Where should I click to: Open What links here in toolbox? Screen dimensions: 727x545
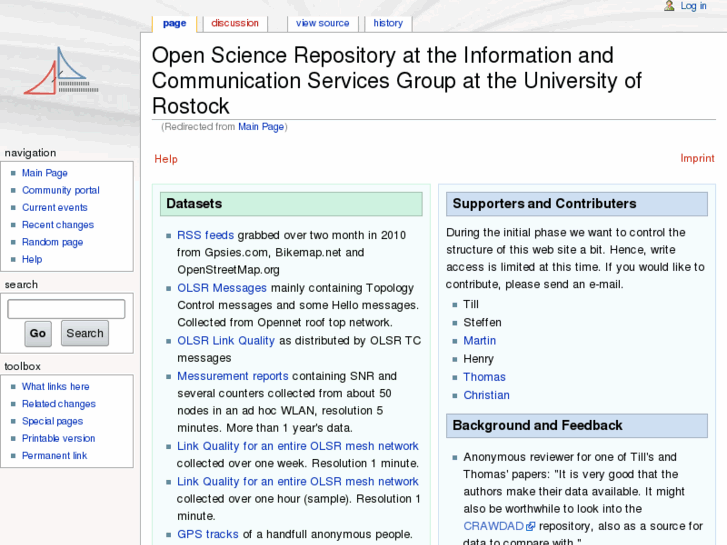(55, 387)
